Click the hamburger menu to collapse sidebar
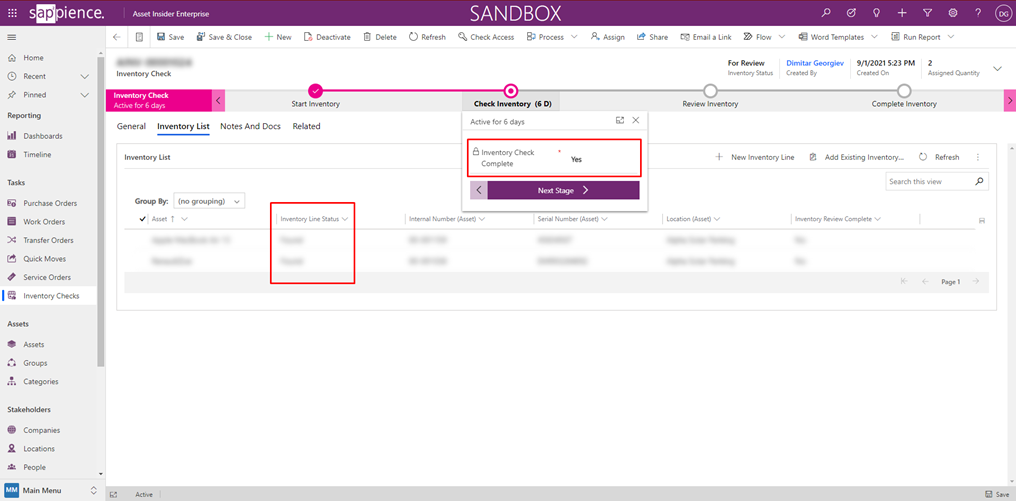The width and height of the screenshot is (1016, 501). 12,37
